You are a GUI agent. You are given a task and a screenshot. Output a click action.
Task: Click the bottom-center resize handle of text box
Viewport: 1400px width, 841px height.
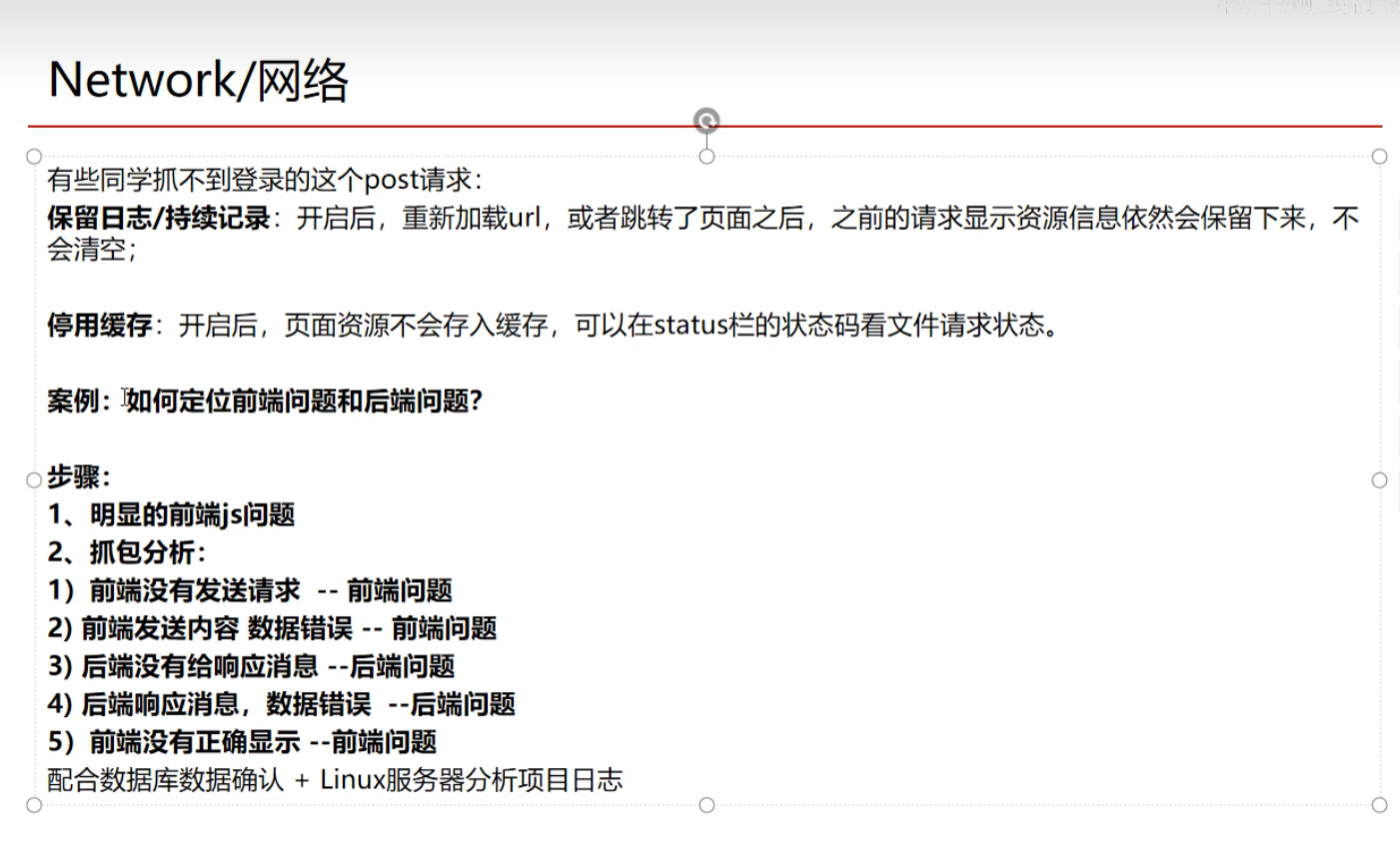pos(706,805)
